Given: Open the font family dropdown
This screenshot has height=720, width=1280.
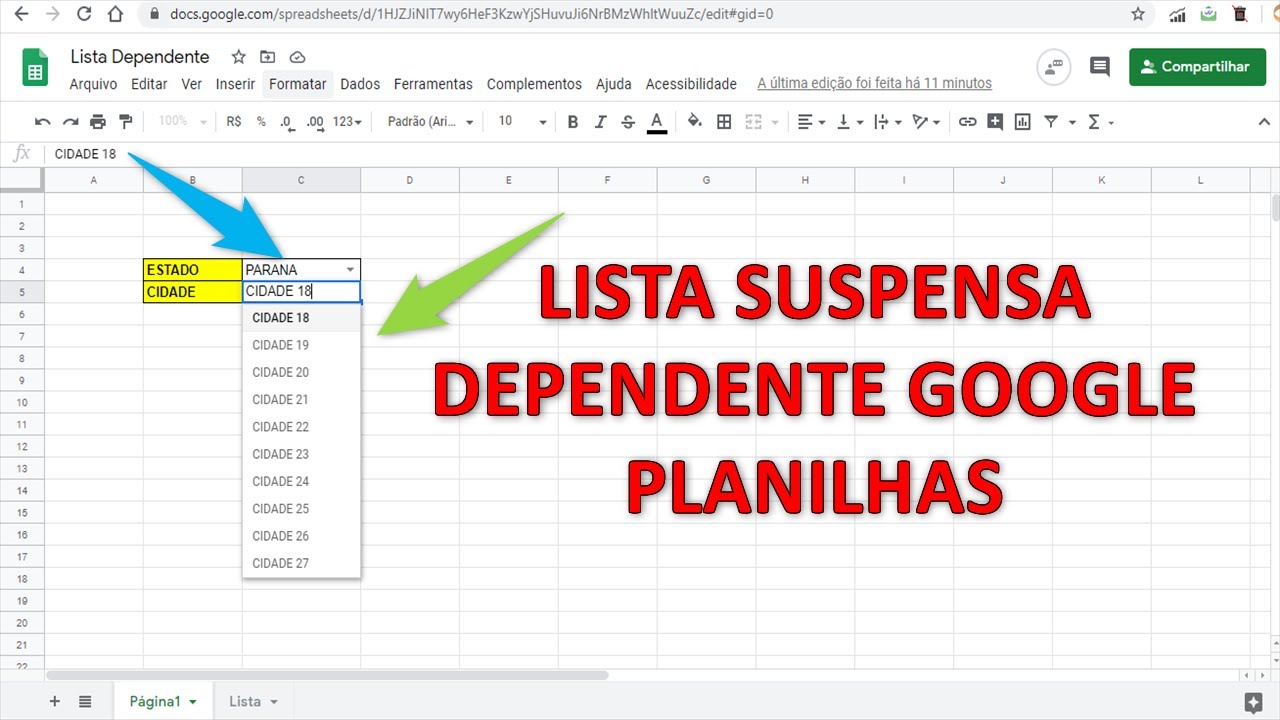Looking at the screenshot, I should pyautogui.click(x=431, y=121).
